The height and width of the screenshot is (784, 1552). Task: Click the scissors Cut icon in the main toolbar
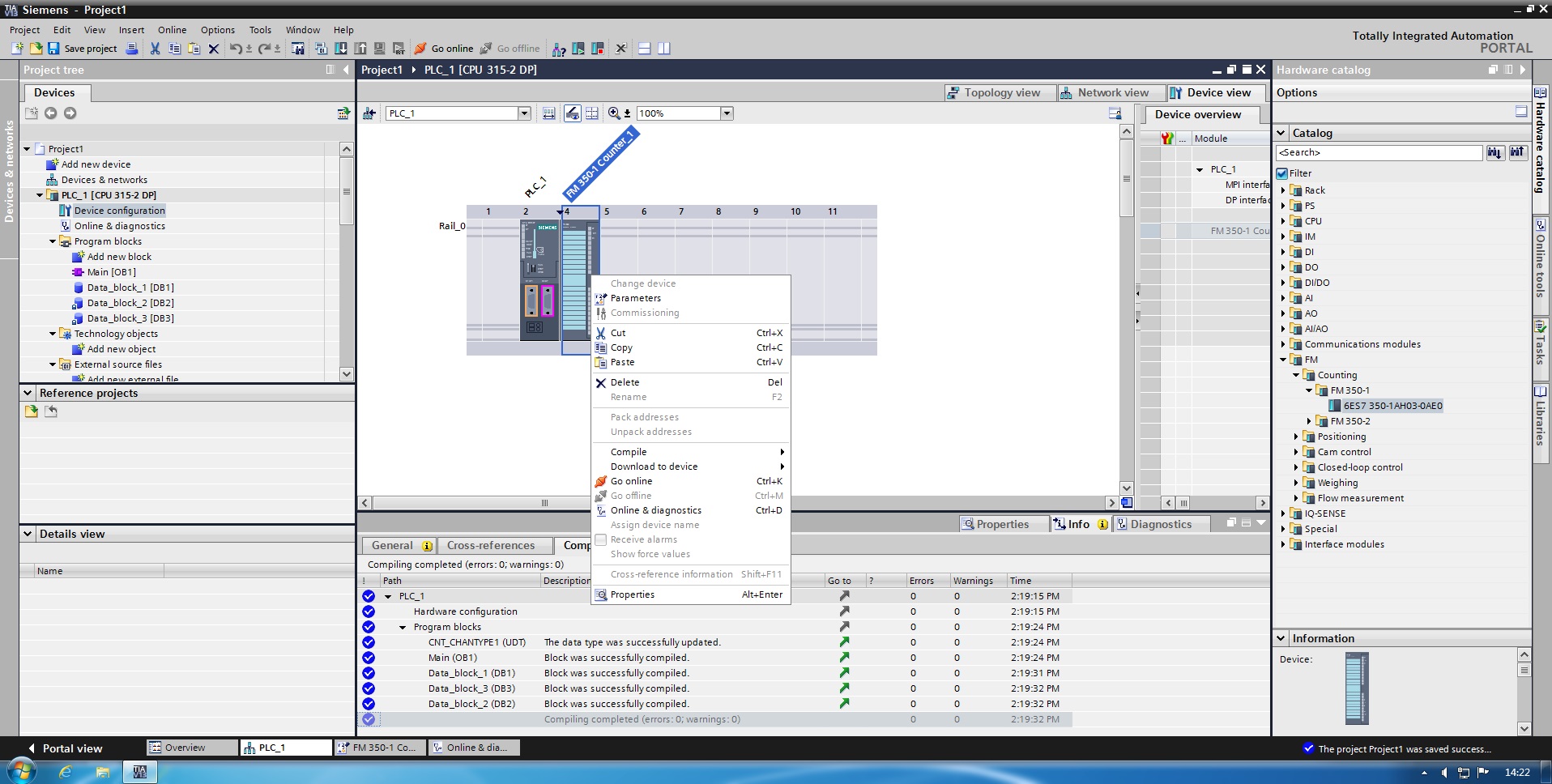155,49
